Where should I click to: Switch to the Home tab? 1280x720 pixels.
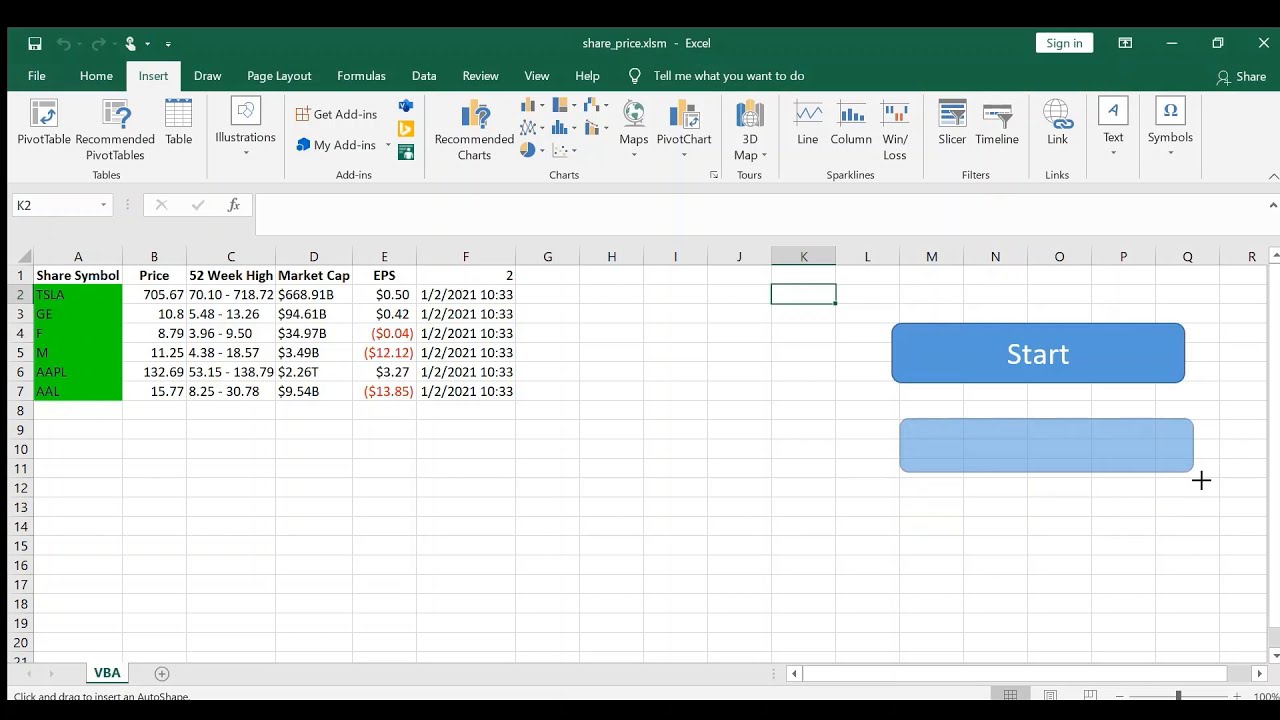click(96, 76)
